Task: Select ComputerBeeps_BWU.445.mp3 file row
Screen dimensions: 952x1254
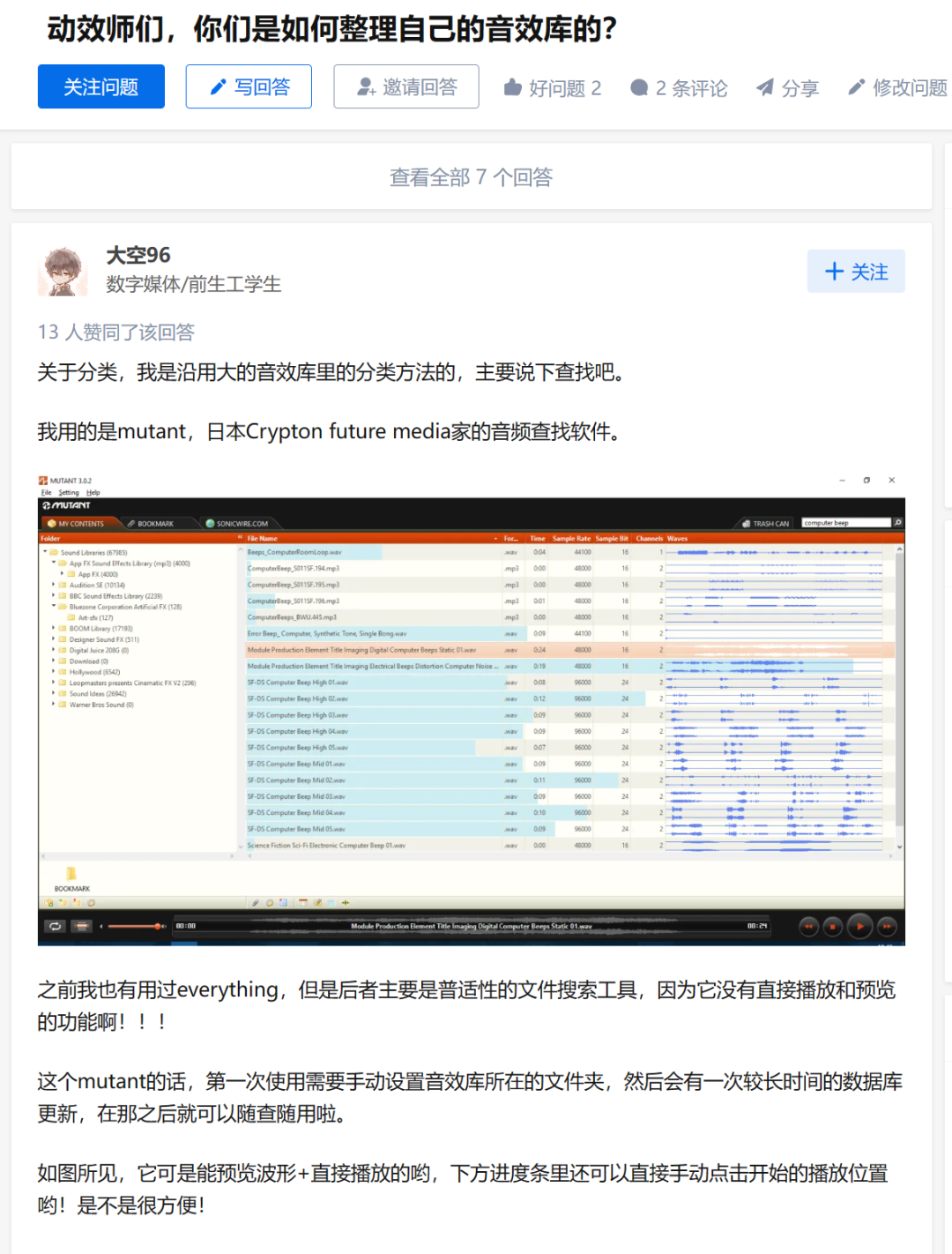Action: click(x=569, y=617)
